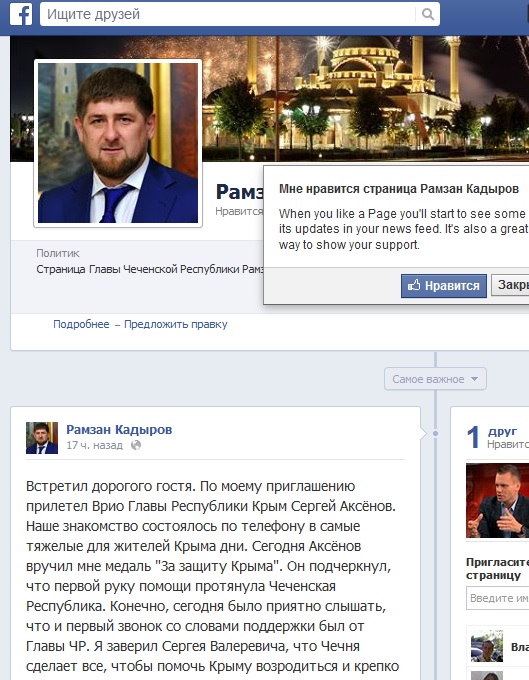Click the page title Рамзан heading
This screenshot has width=529, height=680.
pyautogui.click(x=240, y=192)
